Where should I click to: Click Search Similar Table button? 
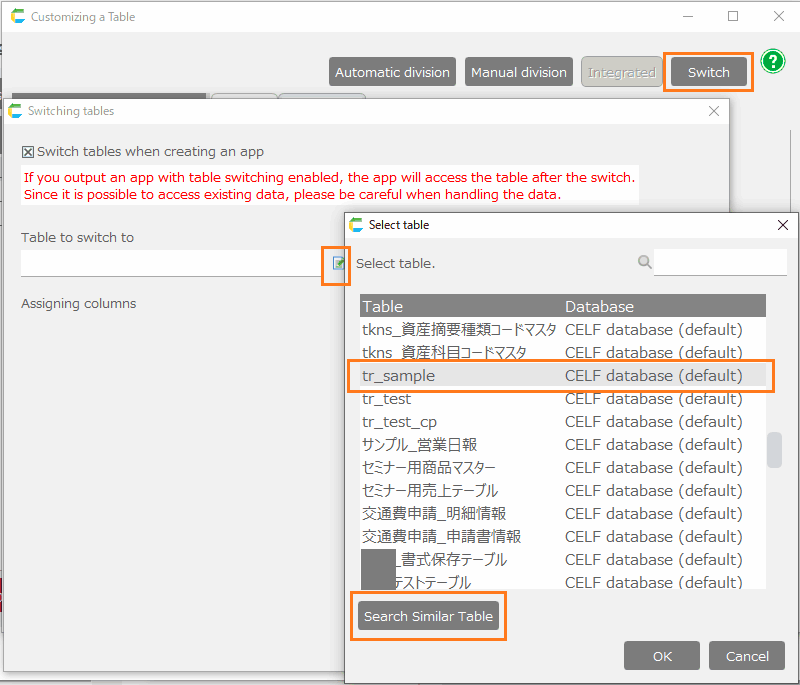coord(428,616)
